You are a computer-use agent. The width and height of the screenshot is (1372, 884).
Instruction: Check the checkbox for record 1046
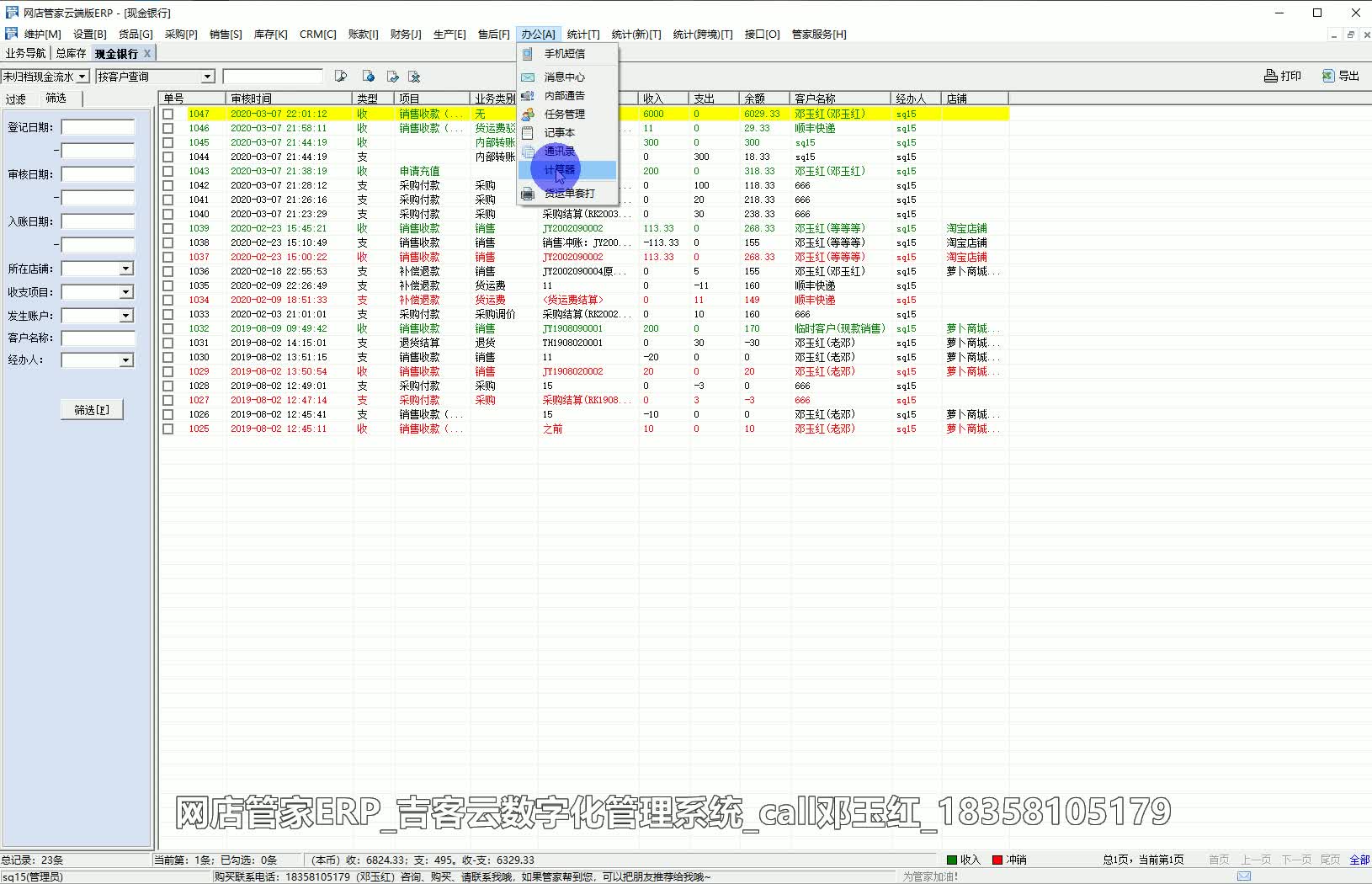point(168,128)
